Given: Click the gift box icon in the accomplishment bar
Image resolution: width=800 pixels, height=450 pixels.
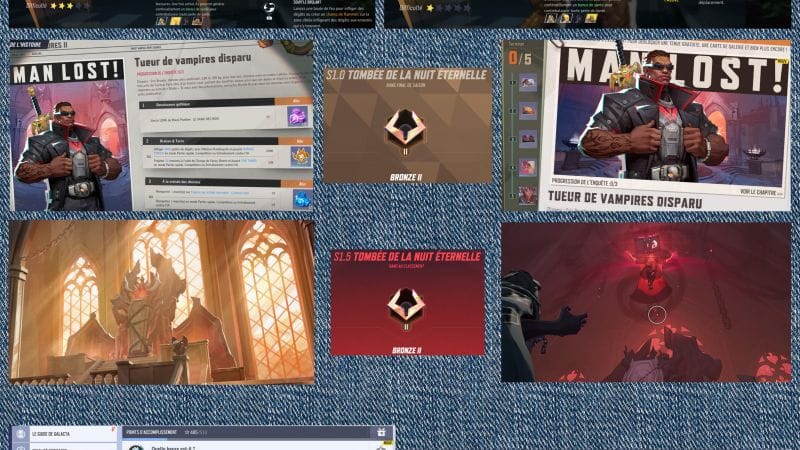Looking at the screenshot, I should click(x=381, y=432).
